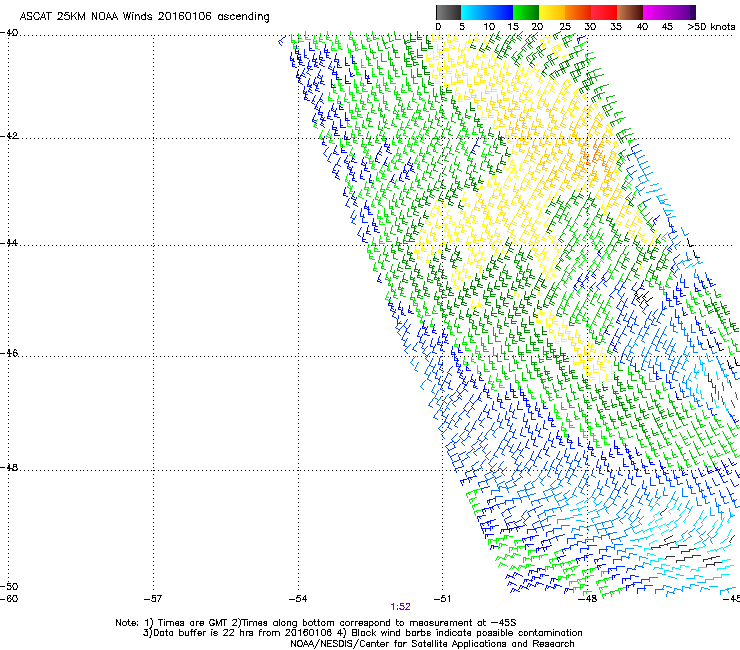Click the legend tick label '35'

pyautogui.click(x=616, y=27)
